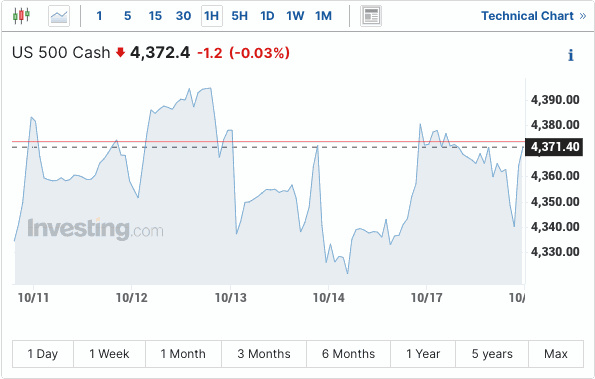
Task: Click the red down arrow indicator
Action: [x=120, y=52]
